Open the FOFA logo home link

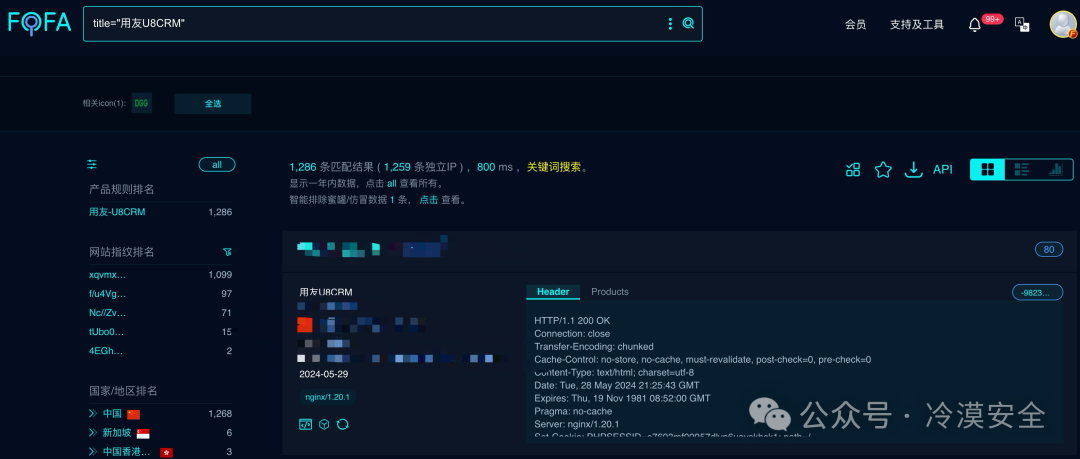[x=39, y=23]
